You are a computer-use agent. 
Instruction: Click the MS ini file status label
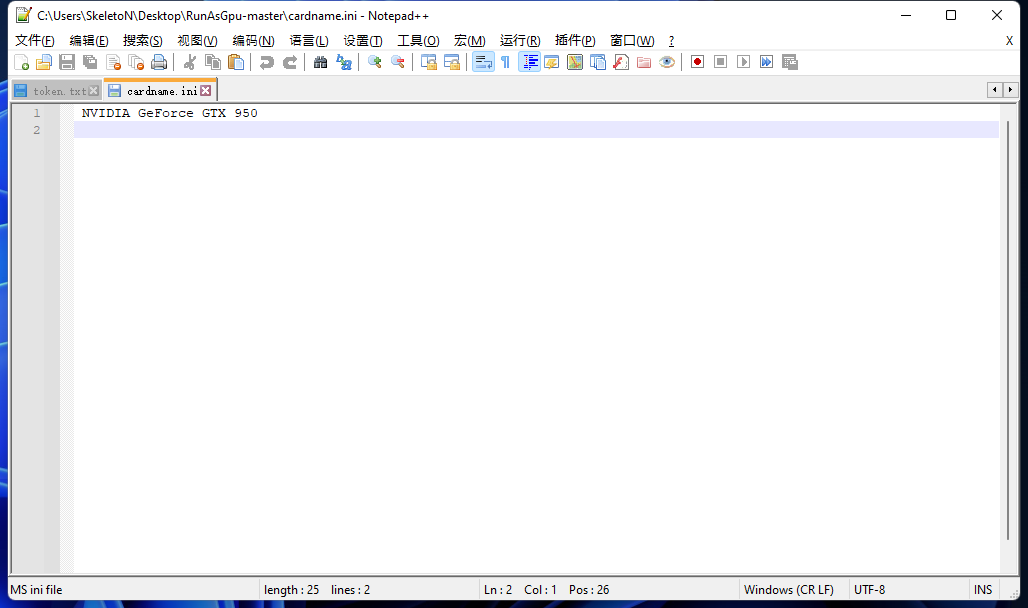click(x=37, y=590)
